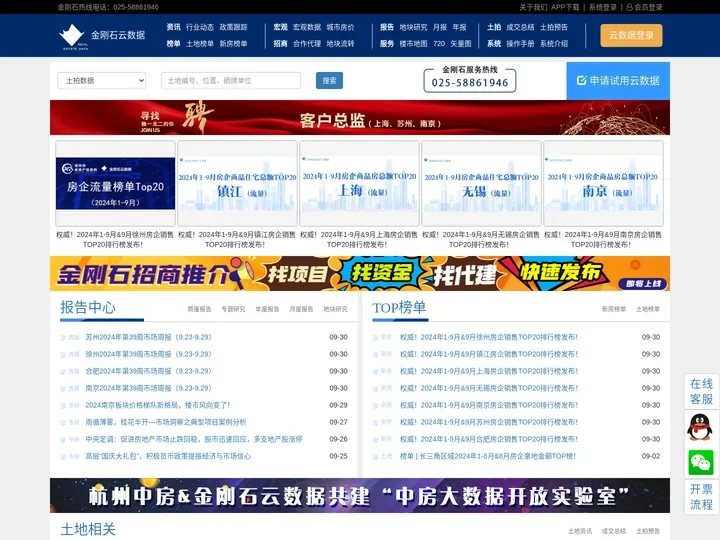Open 矢量图 navigation item
Viewport: 720px width, 540px height.
[461, 44]
